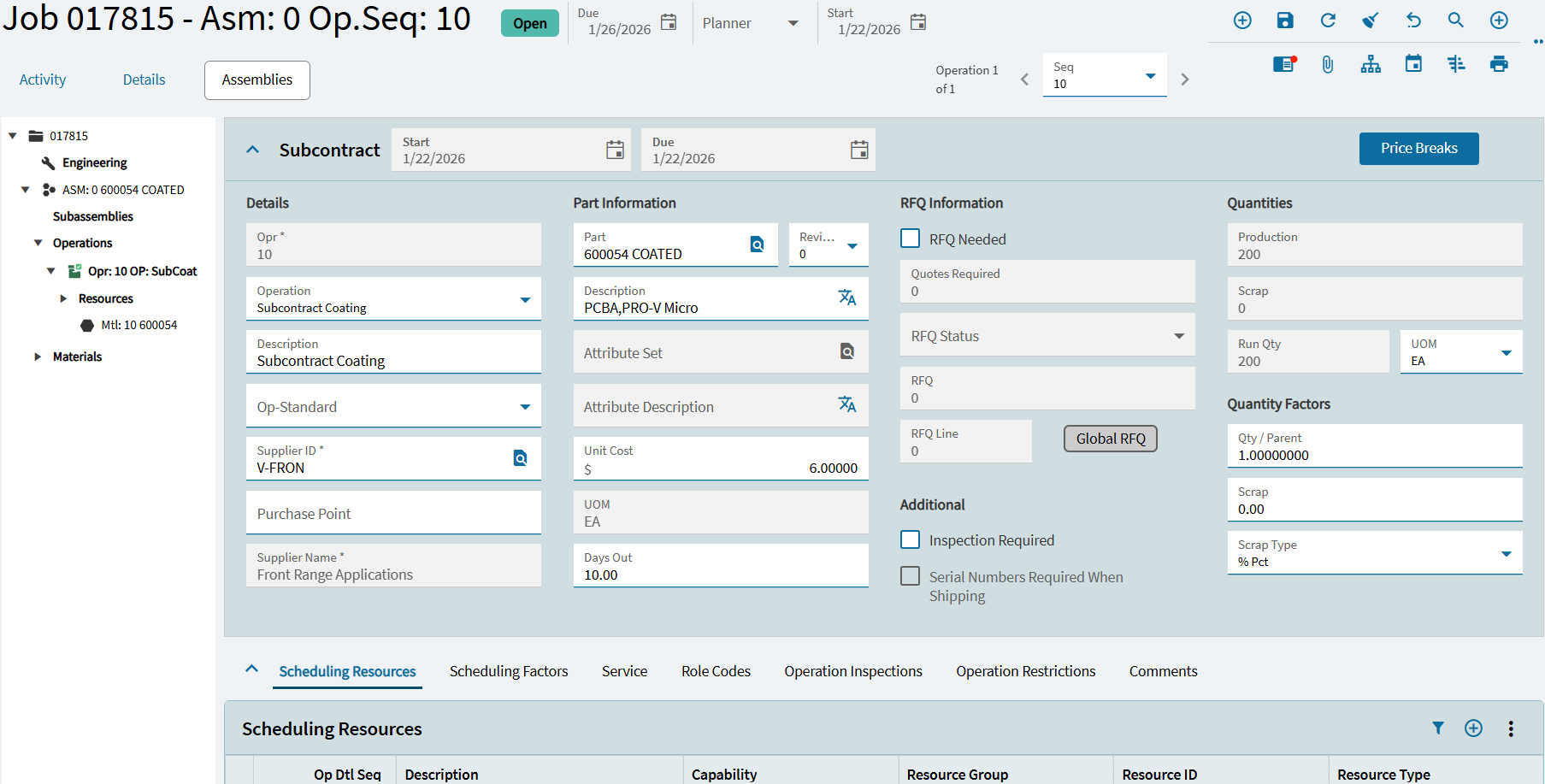Open the hierarchy tree diagram icon

[1371, 64]
